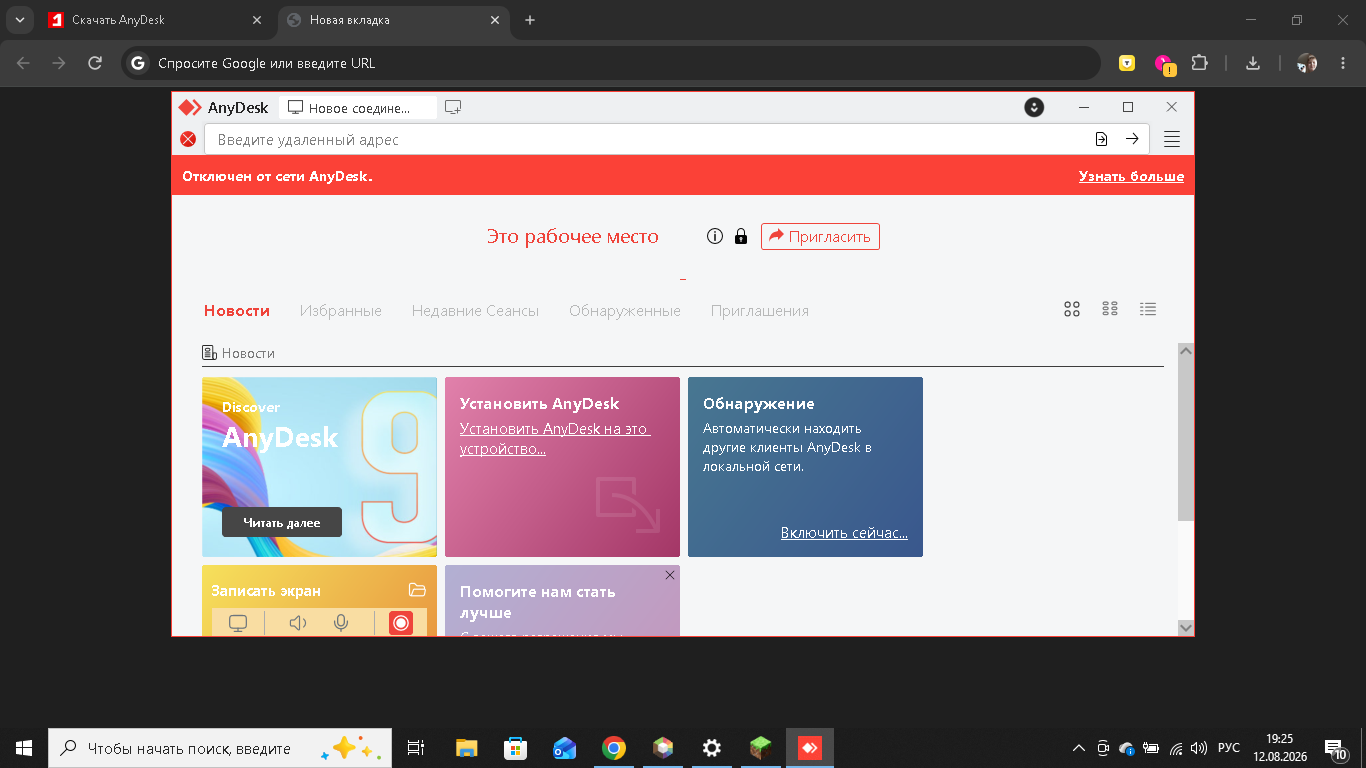This screenshot has height=768, width=1366.
Task: Switch to 'Недавние Сеансы' tab
Action: 475,311
